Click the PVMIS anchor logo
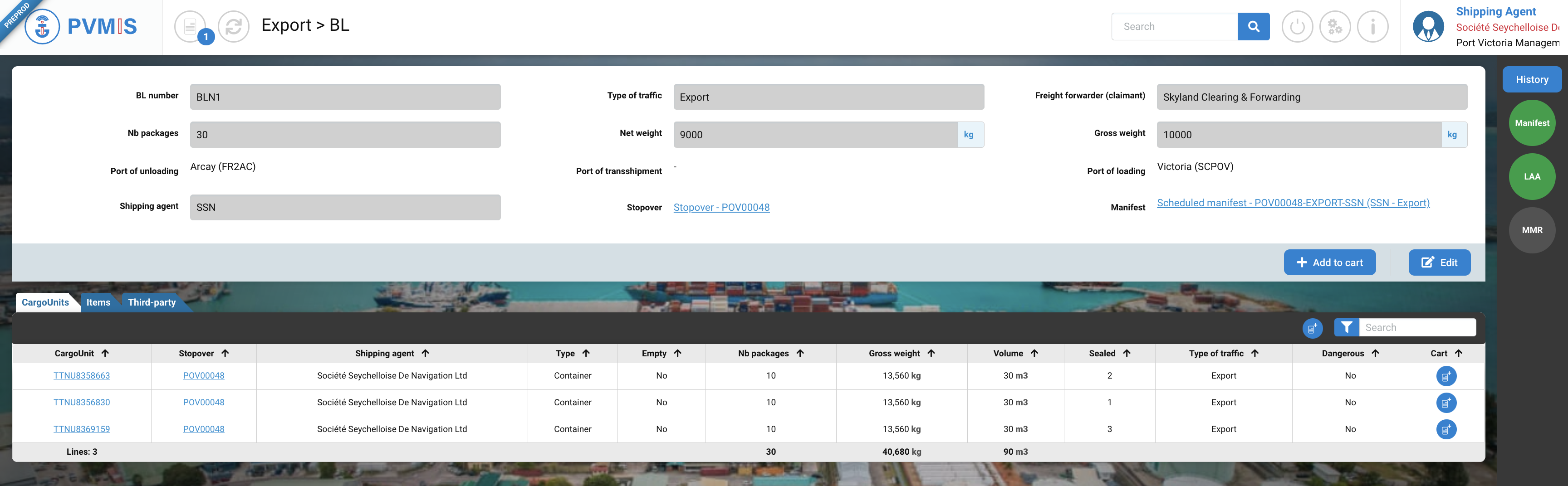1568x486 pixels. pos(42,27)
